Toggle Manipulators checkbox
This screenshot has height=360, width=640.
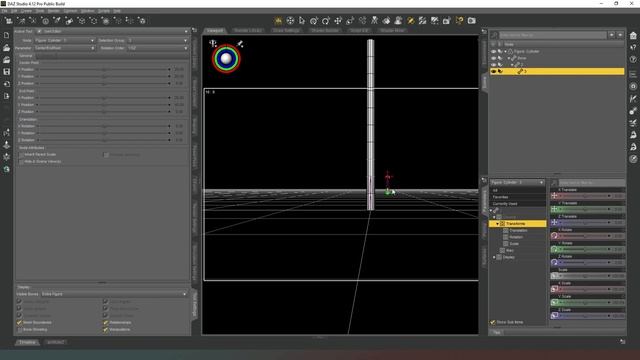[106, 329]
